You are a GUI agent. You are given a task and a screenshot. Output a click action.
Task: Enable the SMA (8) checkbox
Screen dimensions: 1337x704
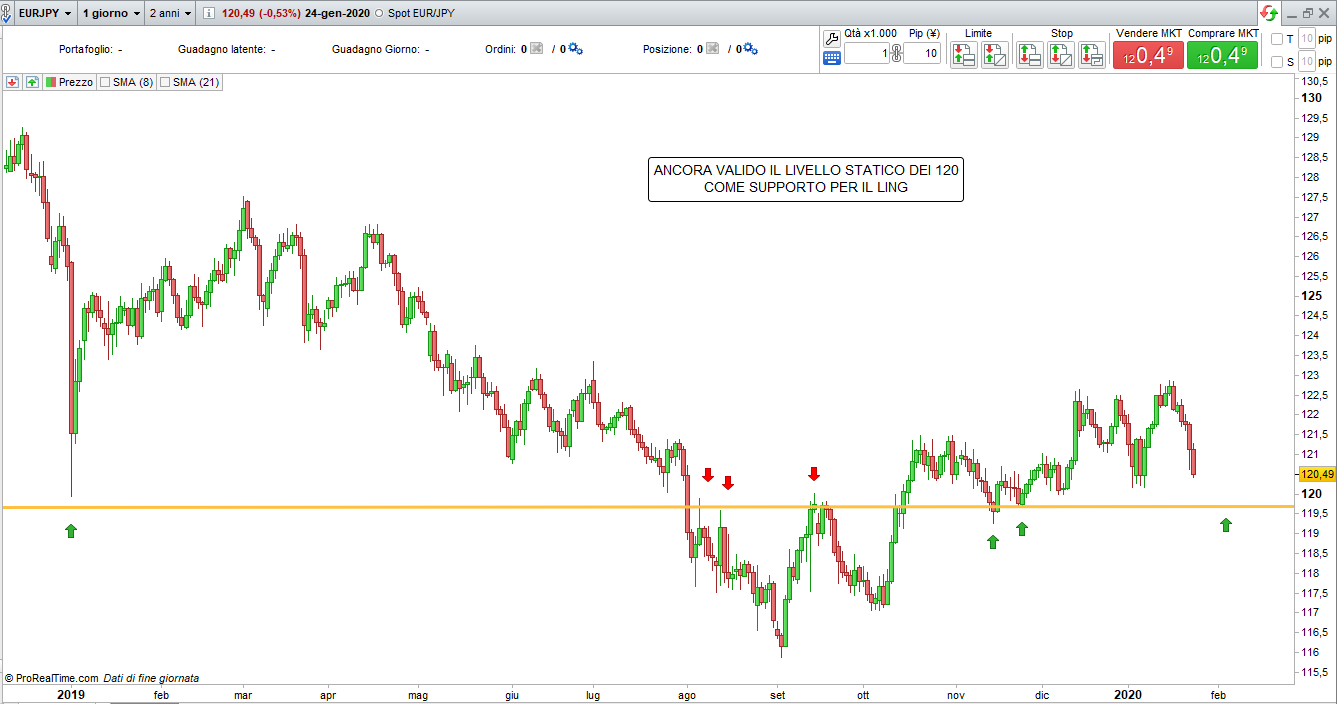point(105,83)
